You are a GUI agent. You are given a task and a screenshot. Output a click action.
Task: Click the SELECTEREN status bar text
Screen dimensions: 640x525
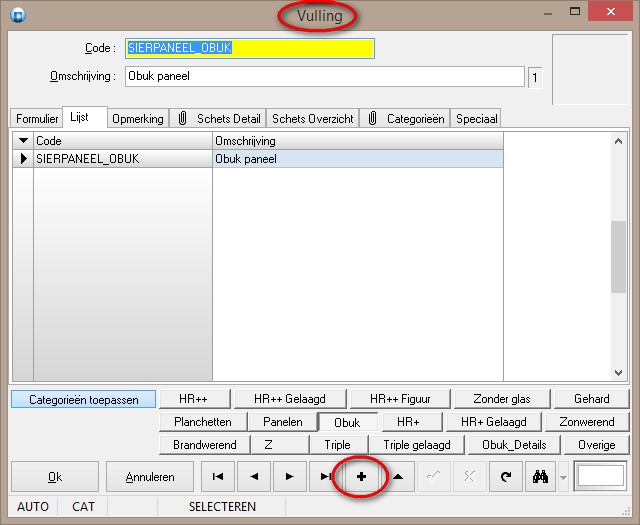(x=222, y=507)
